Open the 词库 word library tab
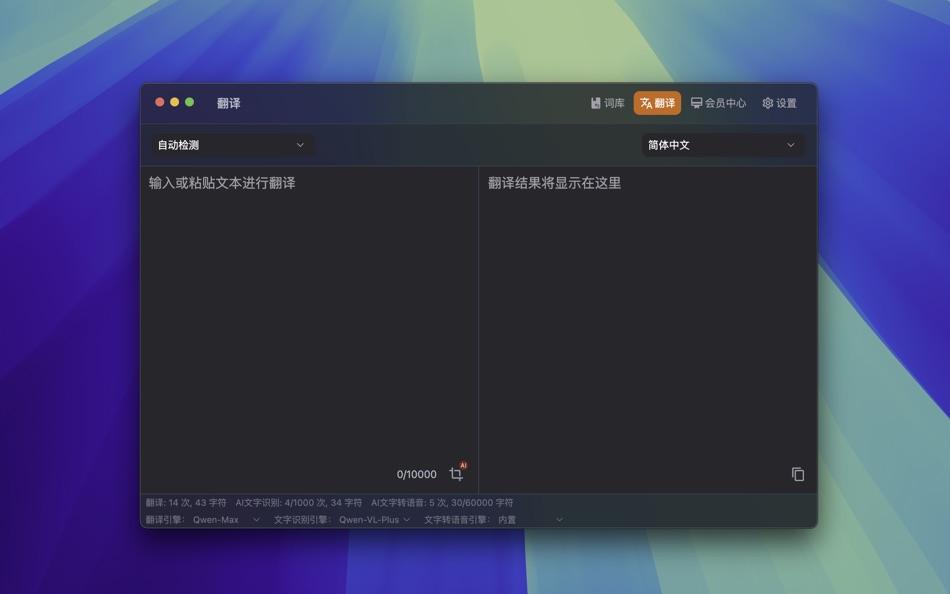The width and height of the screenshot is (950, 594). tap(607, 103)
